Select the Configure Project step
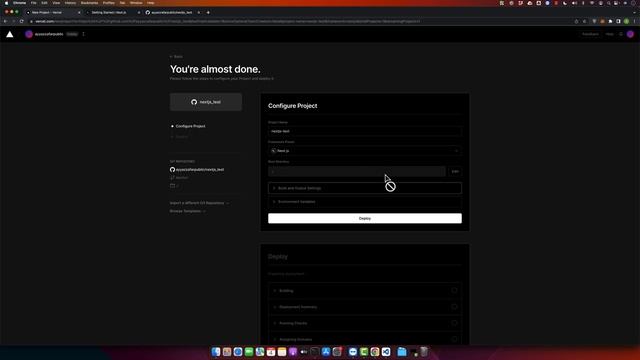 (191, 126)
